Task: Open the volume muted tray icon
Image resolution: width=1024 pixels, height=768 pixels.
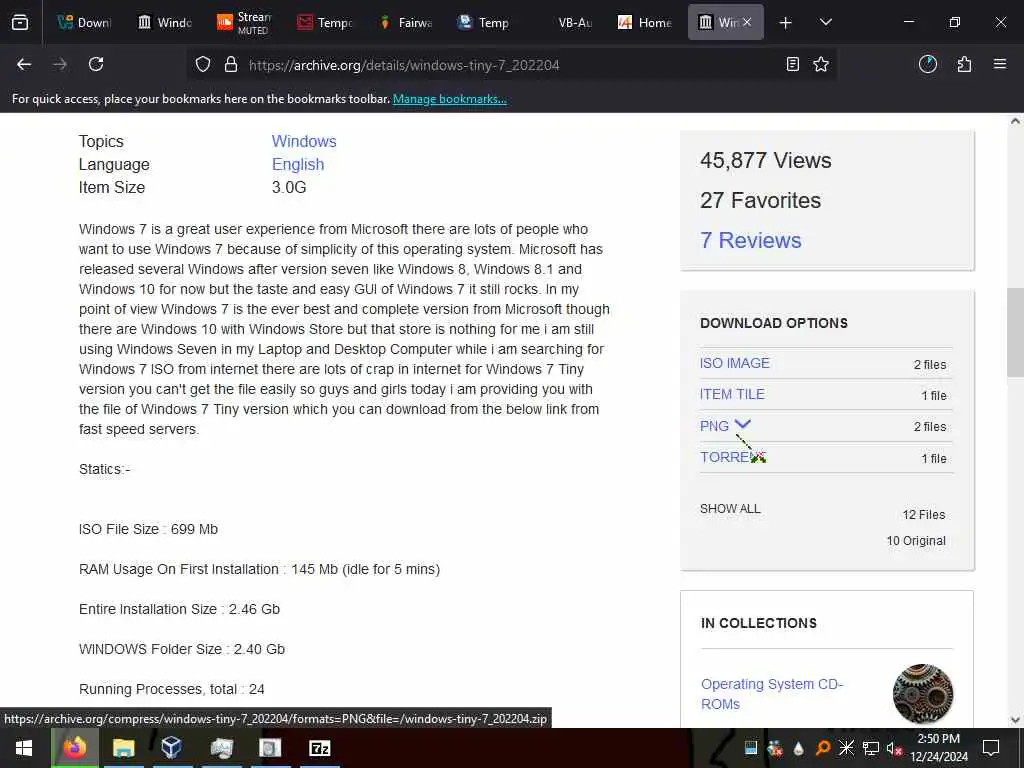Action: [x=894, y=748]
